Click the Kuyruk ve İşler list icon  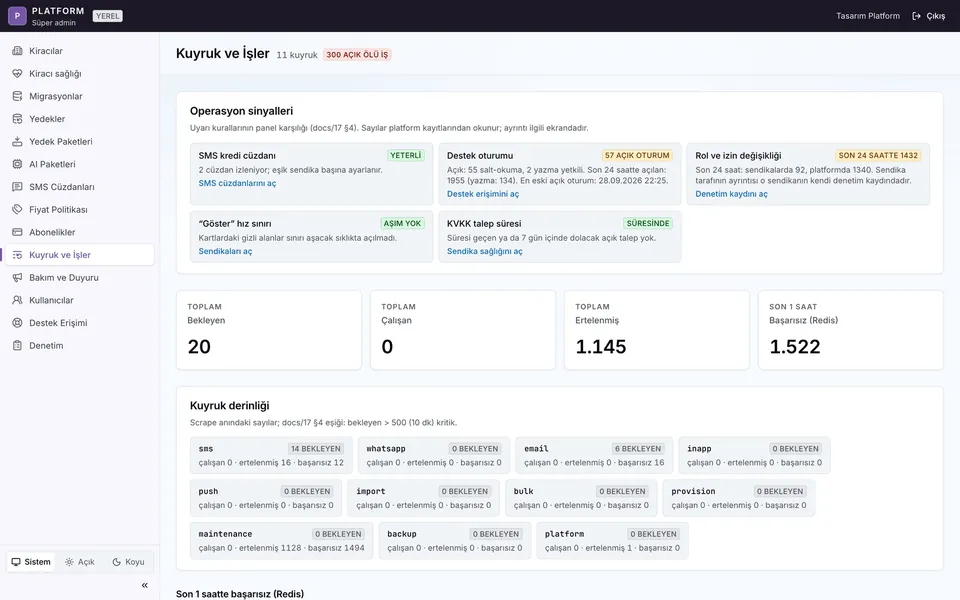pos(17,255)
